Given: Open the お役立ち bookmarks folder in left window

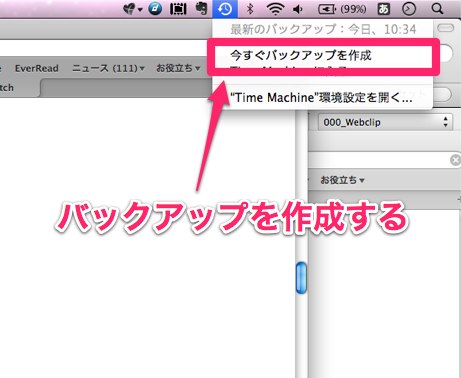Looking at the screenshot, I should [178, 68].
